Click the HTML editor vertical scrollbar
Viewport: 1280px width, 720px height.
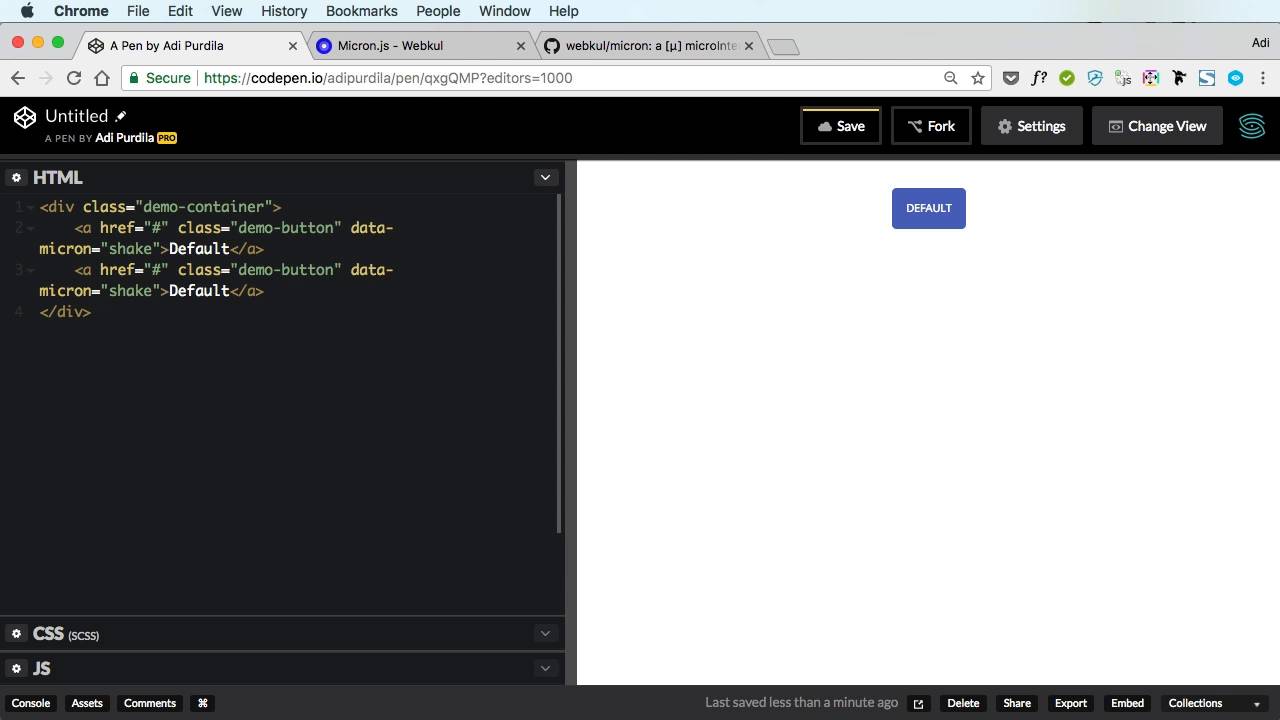tap(559, 364)
